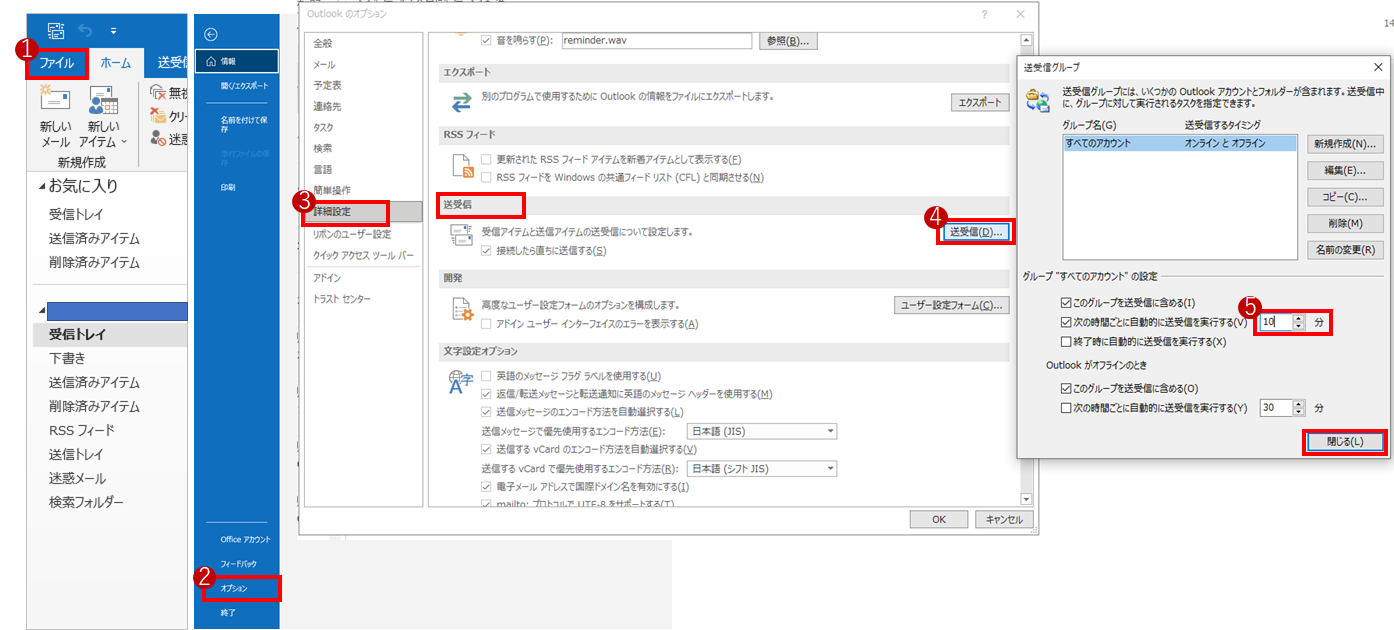Select すべてのアカウント group row
The image size is (1394, 630).
(x=1180, y=143)
